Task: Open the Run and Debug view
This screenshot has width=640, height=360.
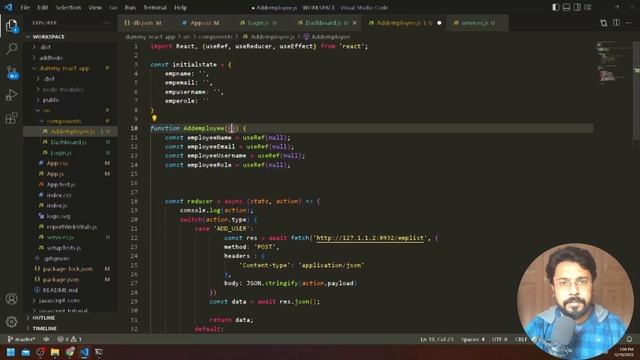Action: (11, 95)
